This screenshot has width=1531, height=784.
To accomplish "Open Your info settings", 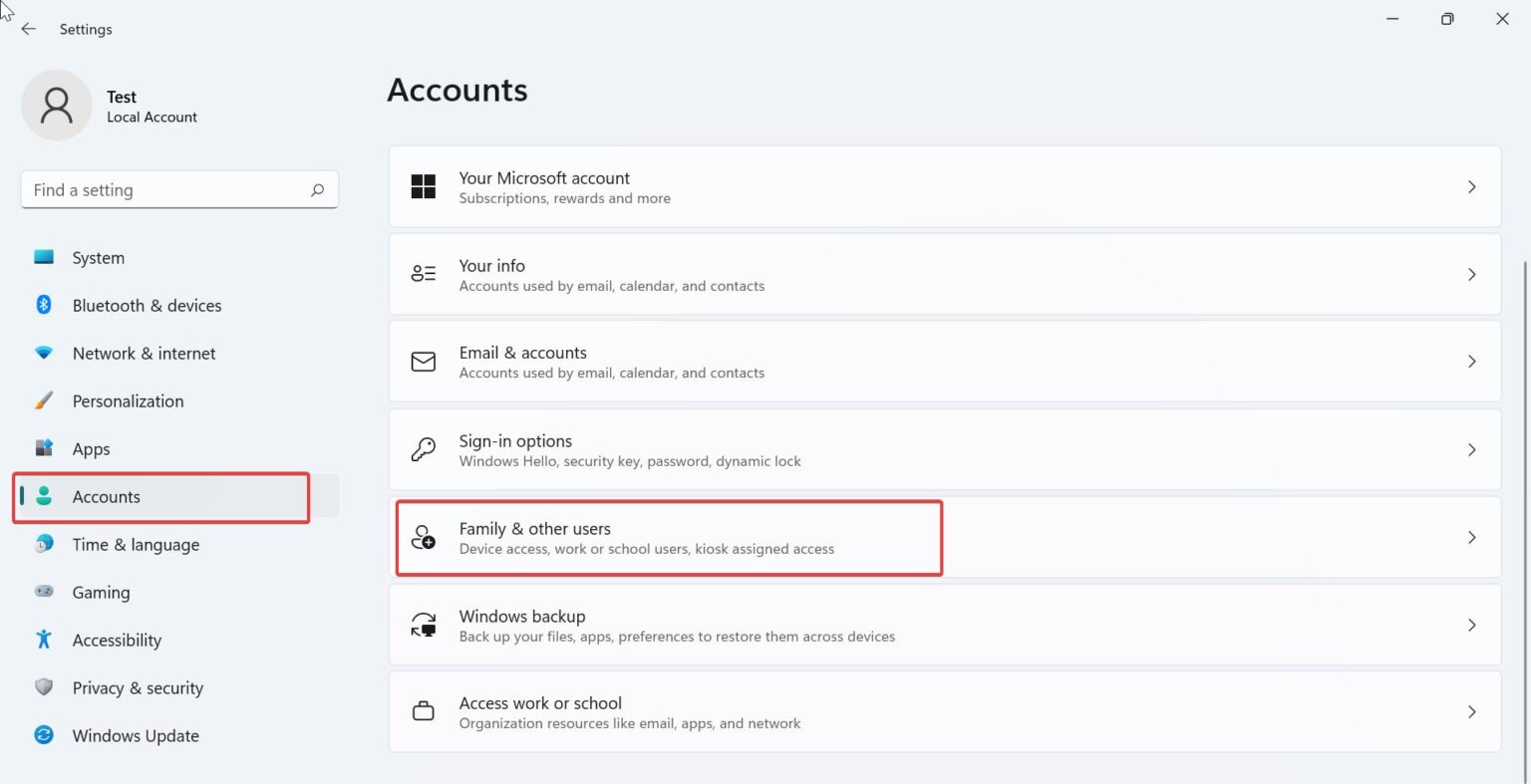I will [x=945, y=274].
